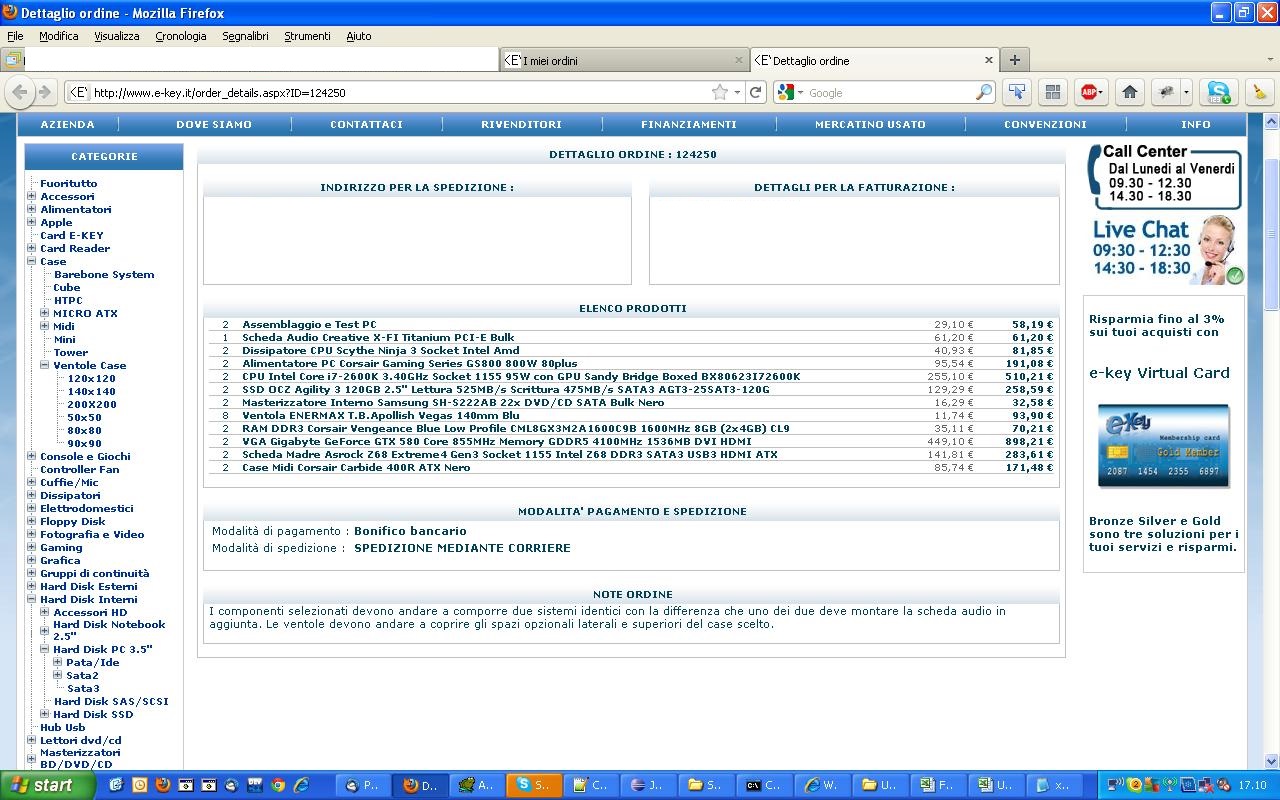Viewport: 1280px width, 800px height.
Task: Expand the Pata/Ide subcategory
Action: 57,662
